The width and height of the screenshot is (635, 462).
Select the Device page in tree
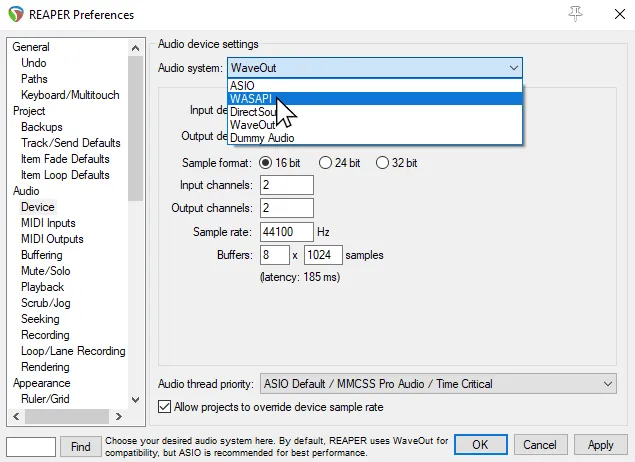pyautogui.click(x=38, y=207)
